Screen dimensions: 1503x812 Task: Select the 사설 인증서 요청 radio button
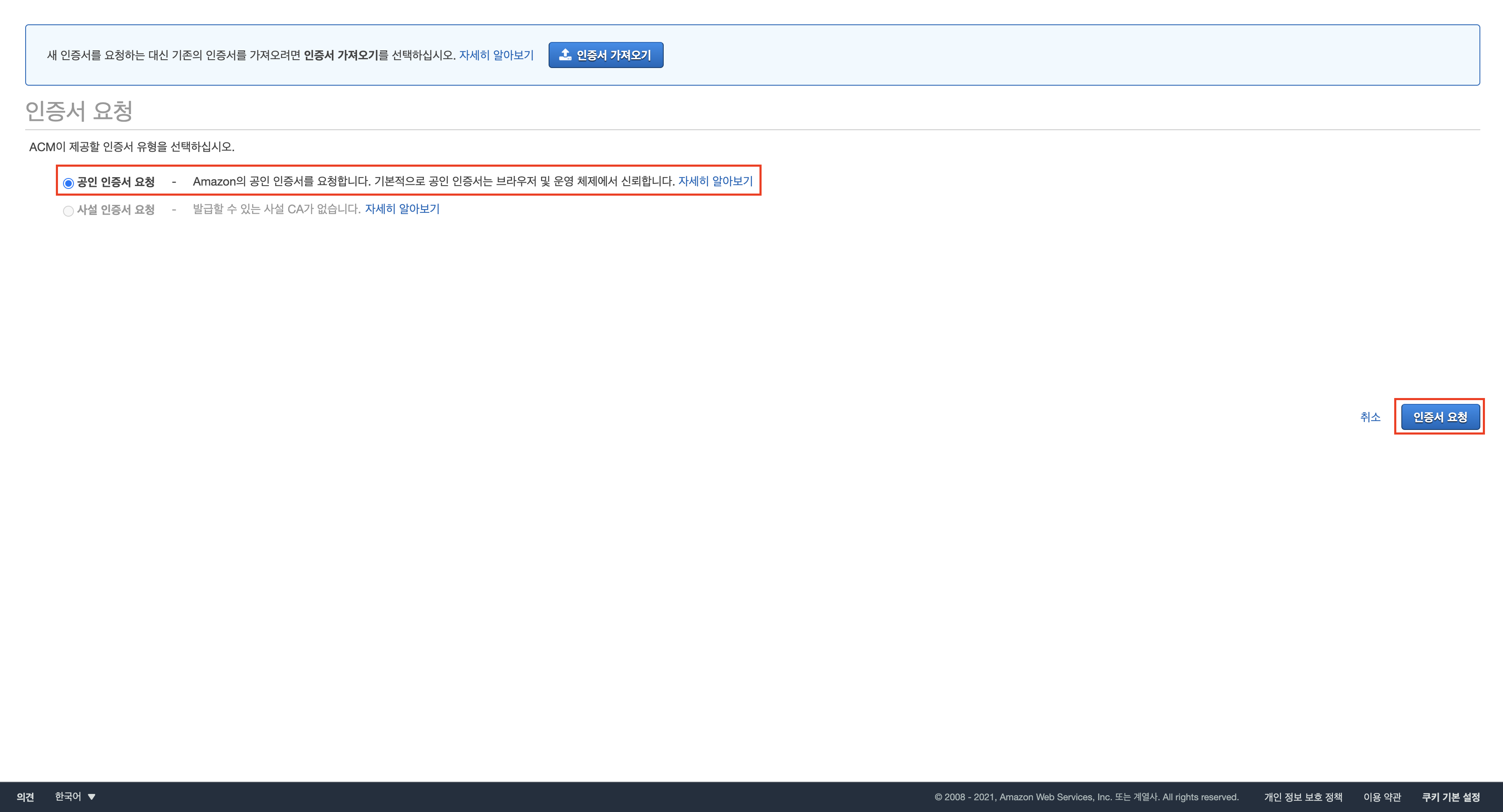click(x=68, y=211)
